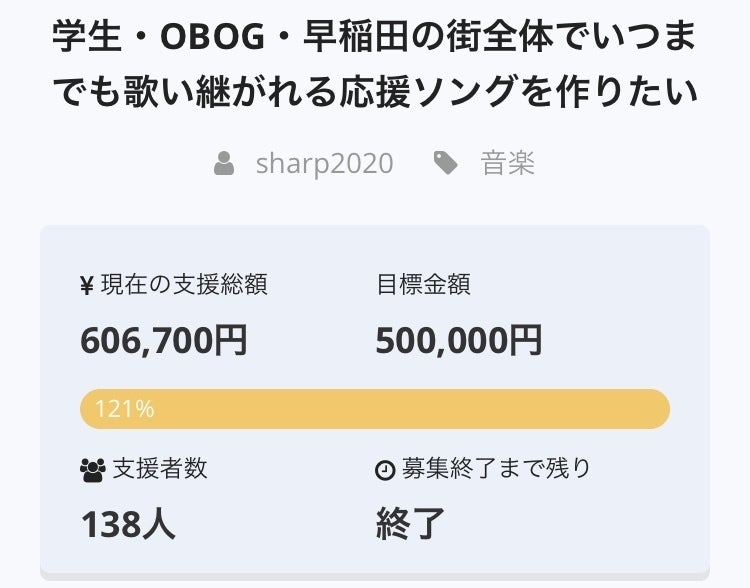
Task: Click the 606,700円 total amount
Action: pyautogui.click(x=164, y=341)
